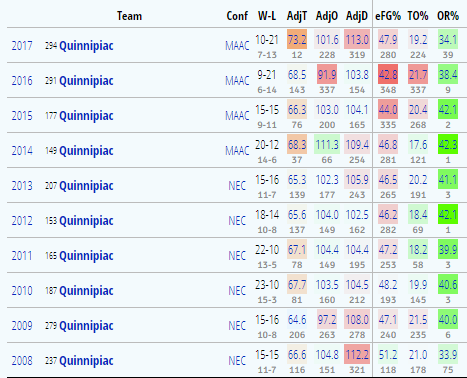Click the Team column header
The image size is (467, 378).
click(x=129, y=16)
